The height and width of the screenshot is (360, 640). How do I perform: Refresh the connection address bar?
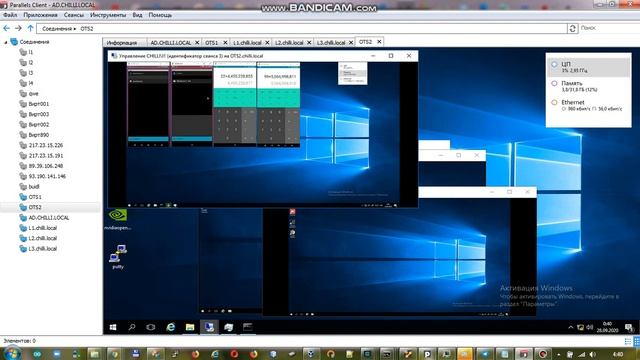(572, 28)
